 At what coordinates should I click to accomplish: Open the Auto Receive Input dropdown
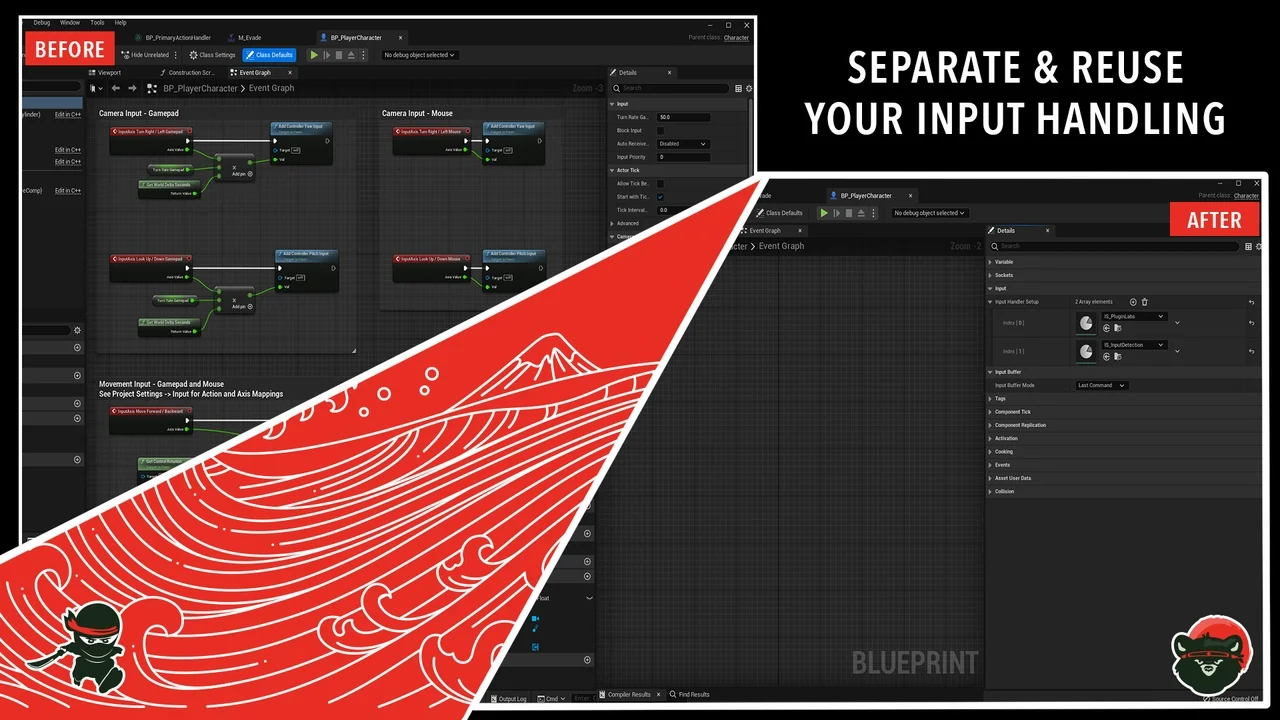coord(683,144)
